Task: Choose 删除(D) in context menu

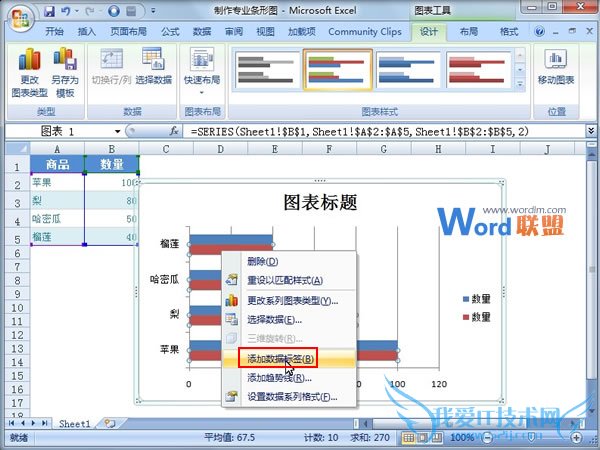Action: [x=289, y=262]
